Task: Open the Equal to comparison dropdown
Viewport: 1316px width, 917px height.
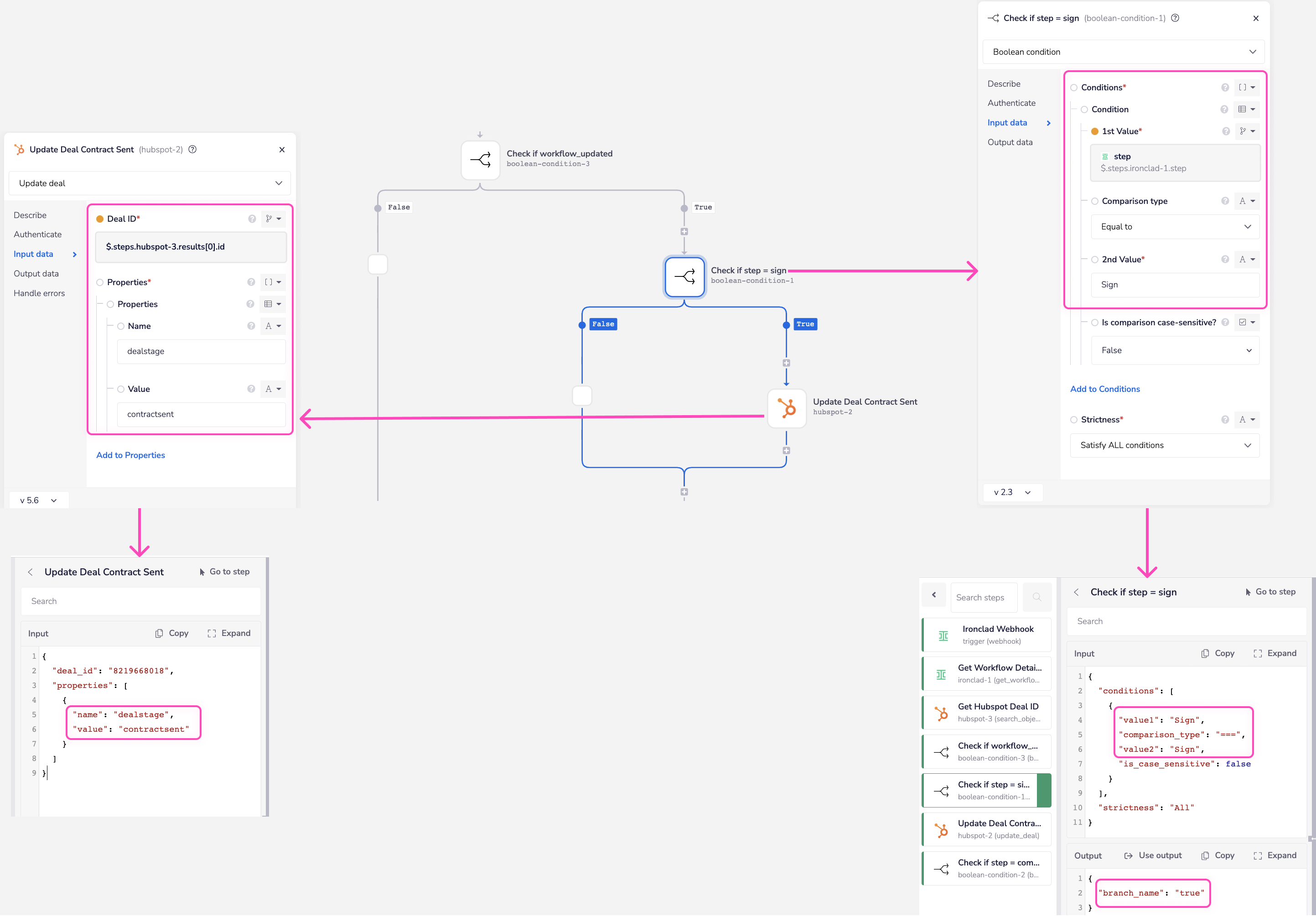Action: point(1175,227)
